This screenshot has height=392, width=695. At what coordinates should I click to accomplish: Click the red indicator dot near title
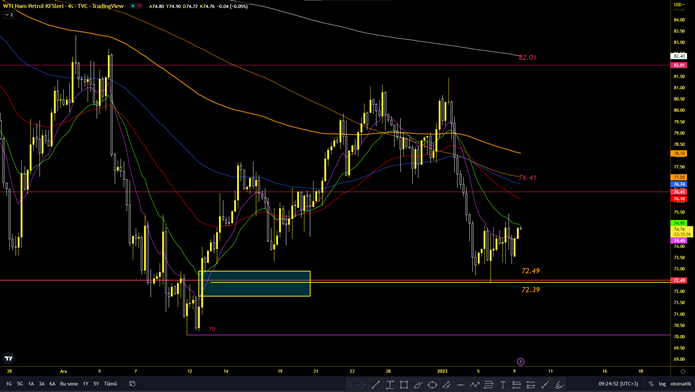tap(140, 6)
